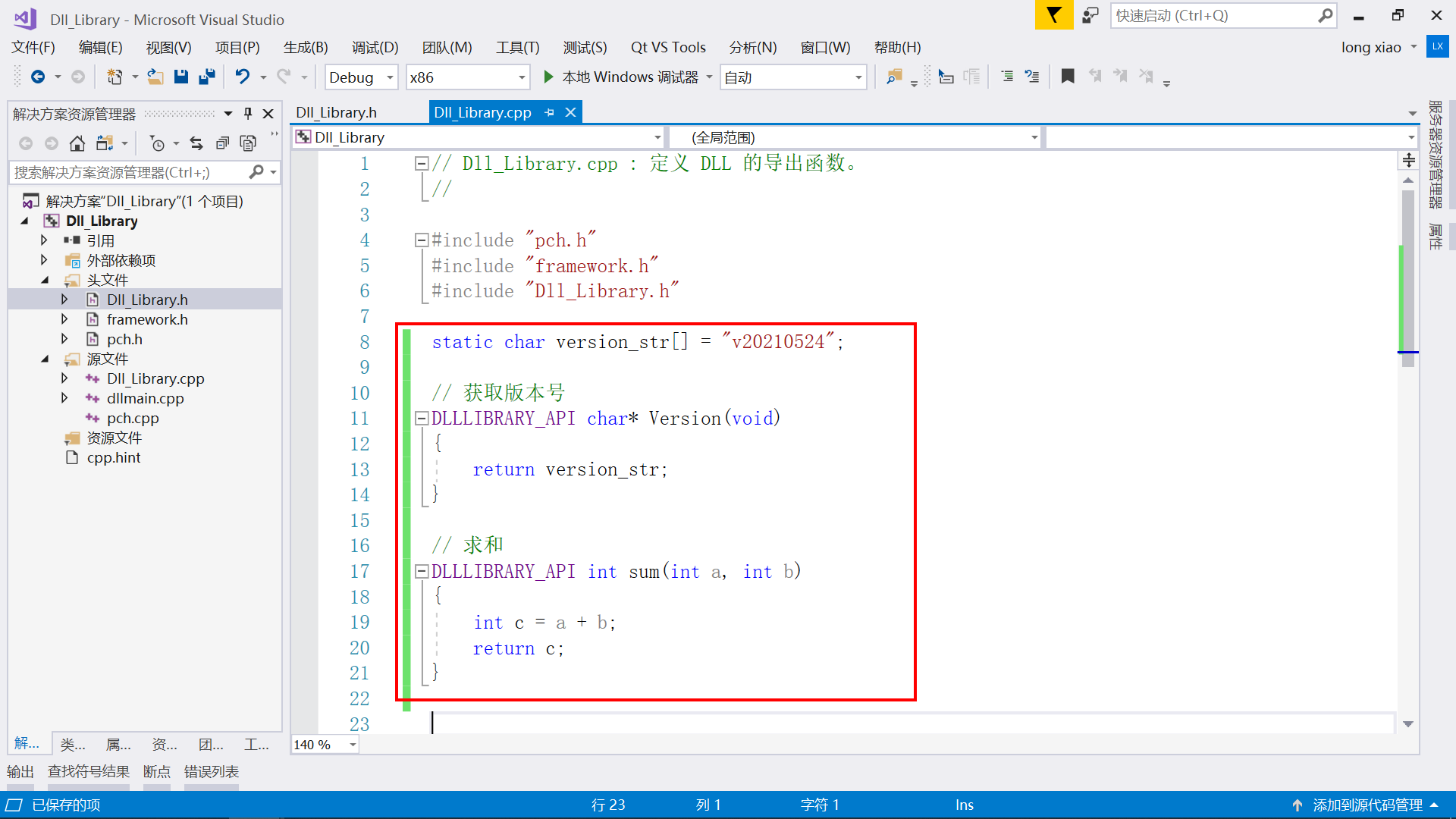Click the yellow notifications filter flag
The image size is (1456, 819).
(1053, 15)
